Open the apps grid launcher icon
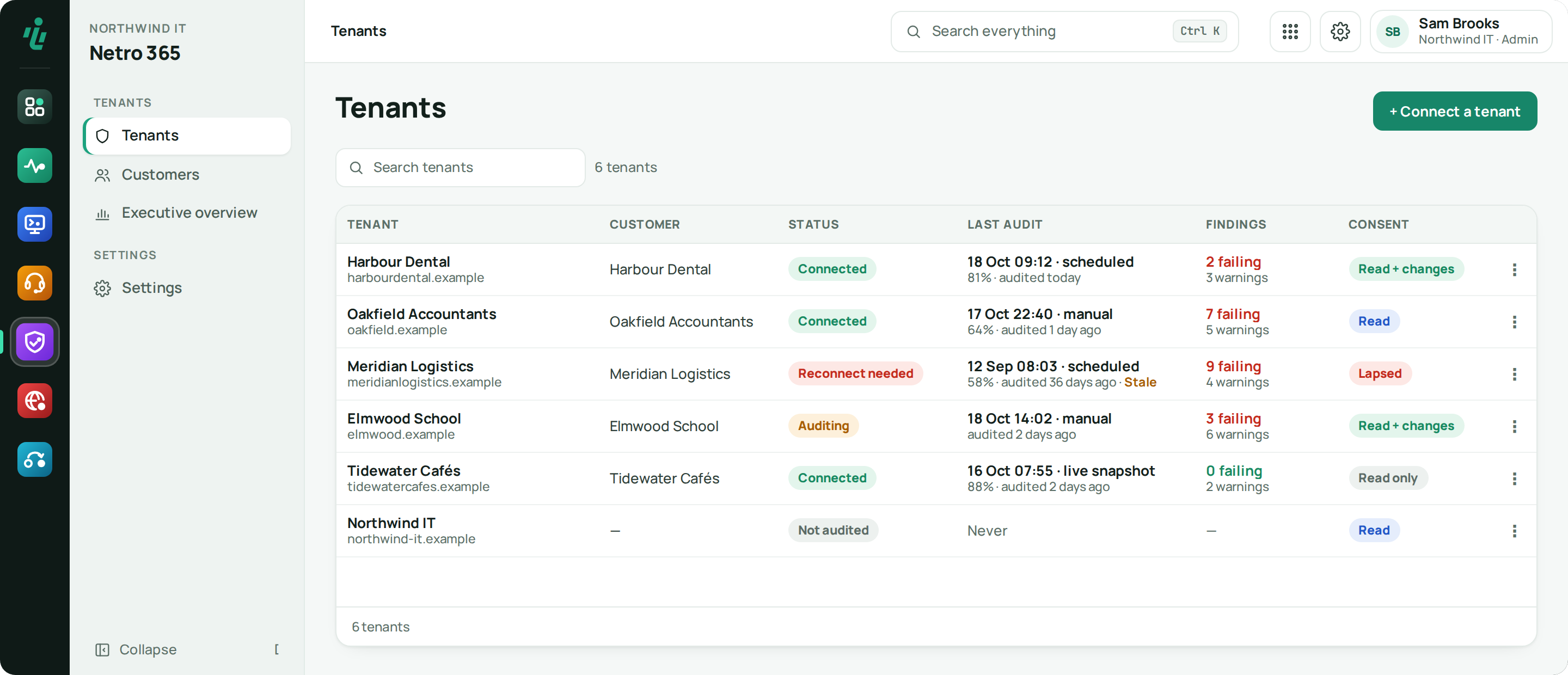This screenshot has width=1568, height=675. pos(1290,31)
